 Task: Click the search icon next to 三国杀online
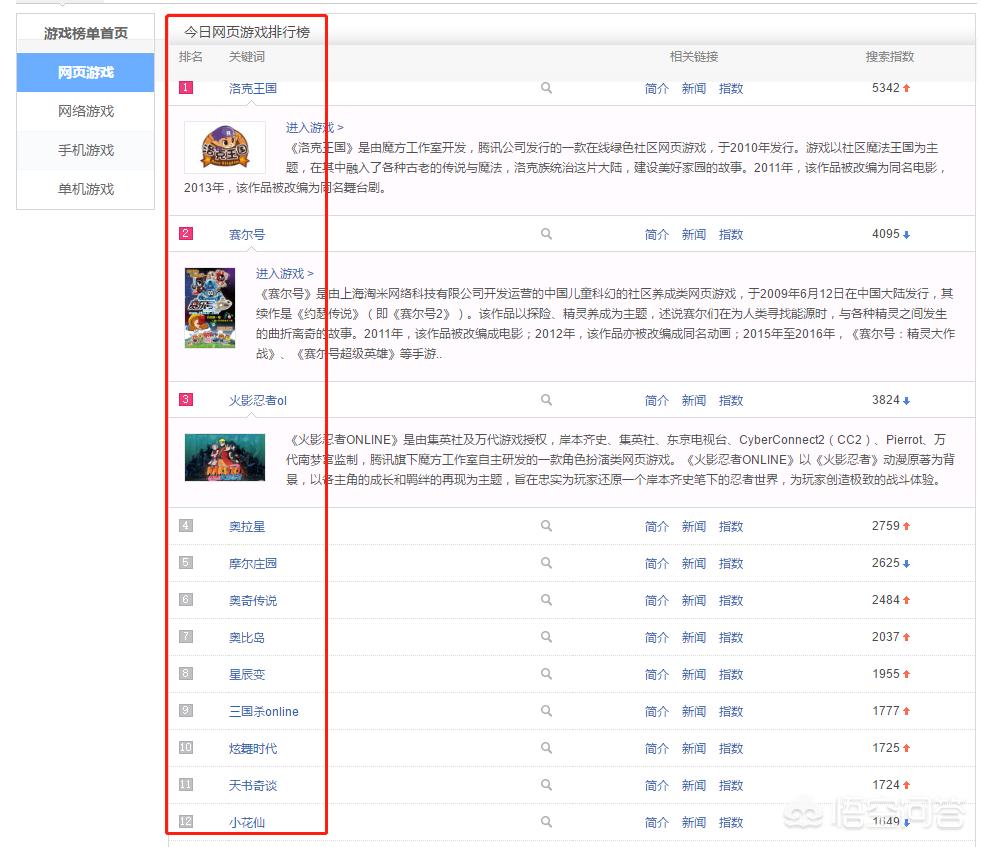[546, 711]
